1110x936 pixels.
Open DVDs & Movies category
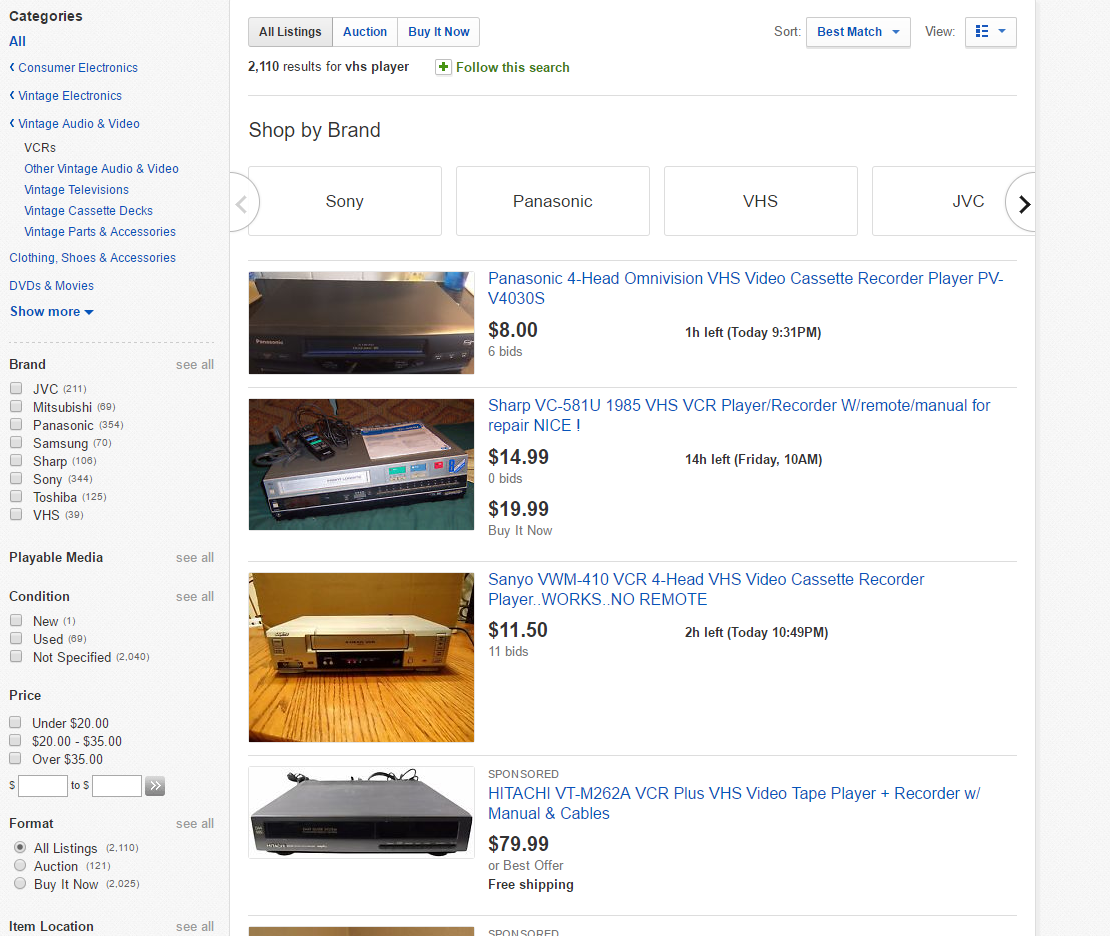[52, 285]
